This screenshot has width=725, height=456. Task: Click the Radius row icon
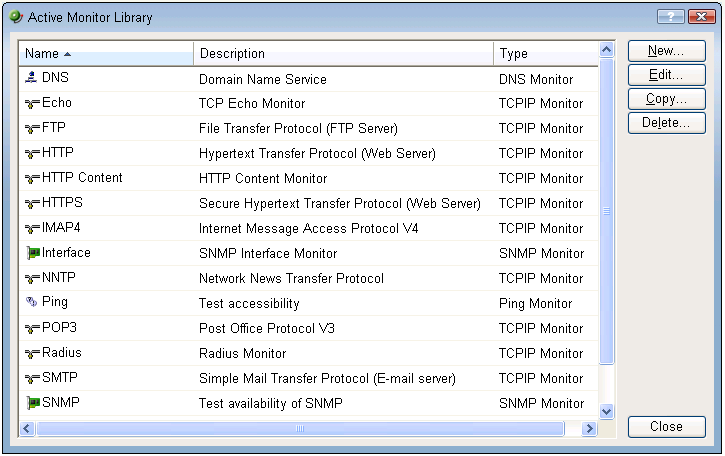click(32, 353)
